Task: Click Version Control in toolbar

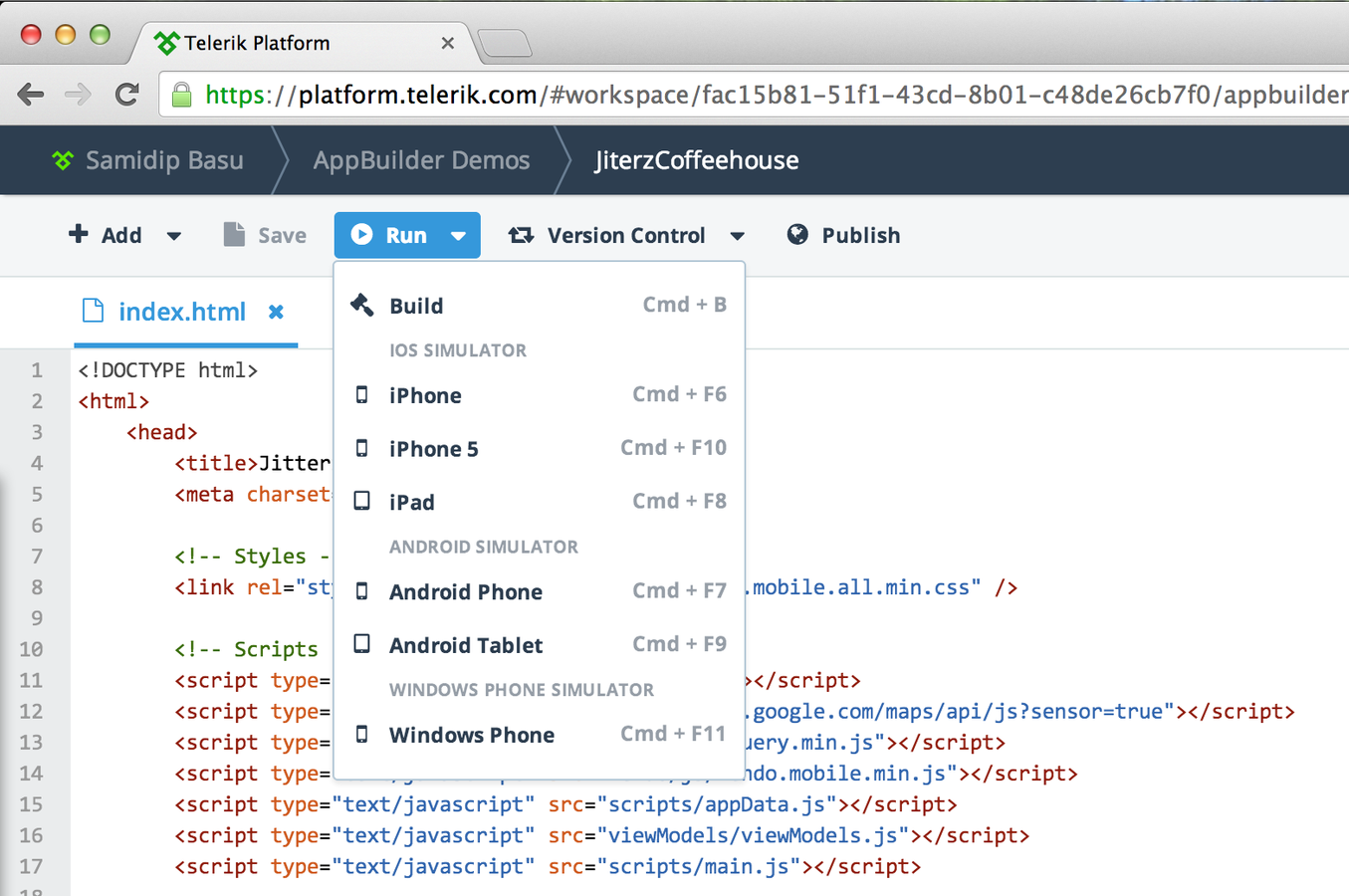Action: click(626, 235)
